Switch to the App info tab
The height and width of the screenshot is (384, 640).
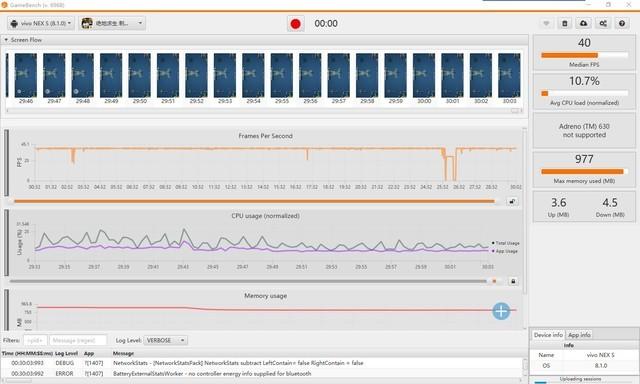pos(579,335)
